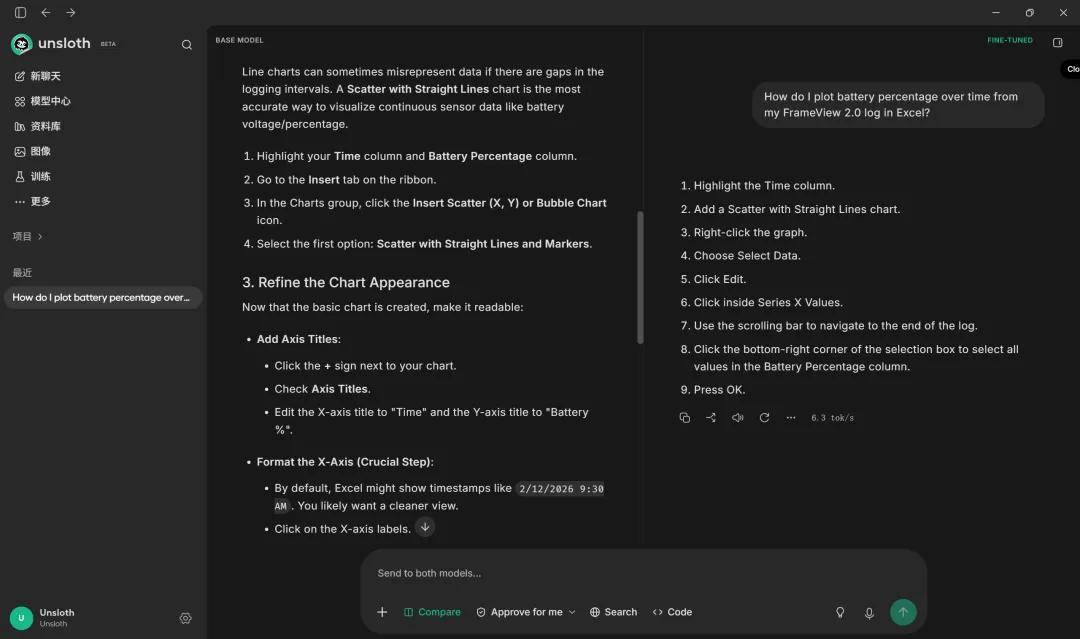Open search with the magnifier icon
The height and width of the screenshot is (639, 1080).
tap(187, 45)
